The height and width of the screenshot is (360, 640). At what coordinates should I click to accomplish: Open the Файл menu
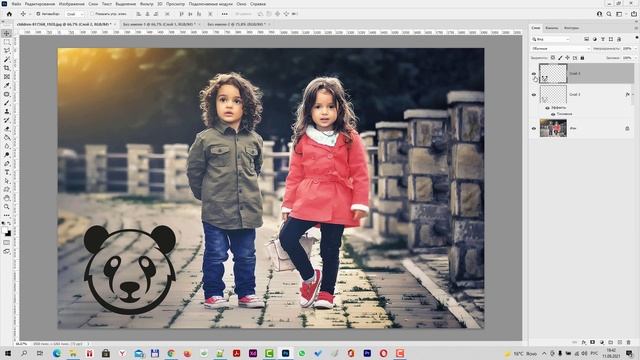click(x=16, y=4)
